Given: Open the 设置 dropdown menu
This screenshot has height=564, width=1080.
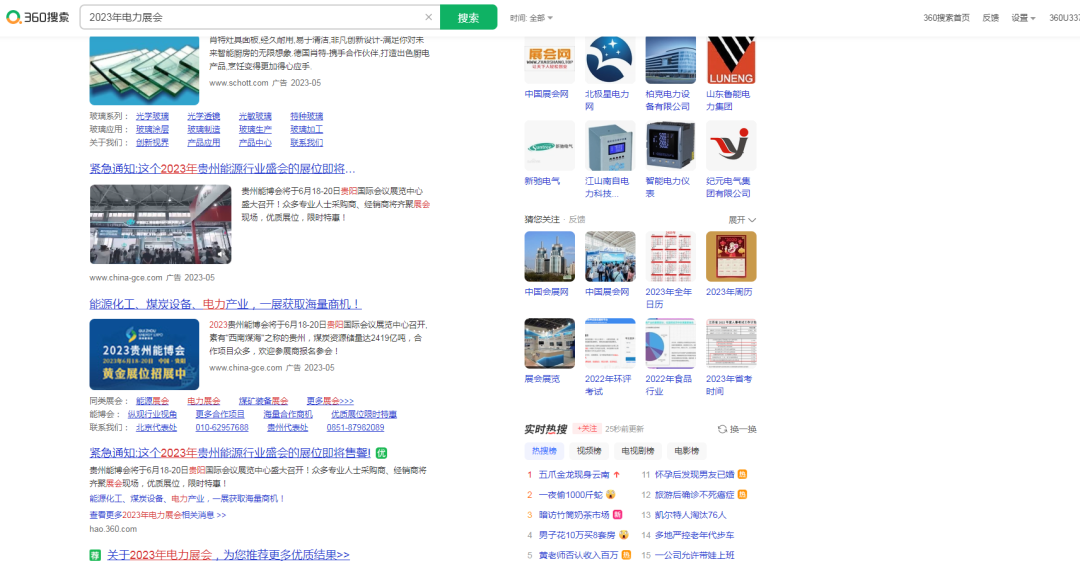Looking at the screenshot, I should pos(1023,18).
